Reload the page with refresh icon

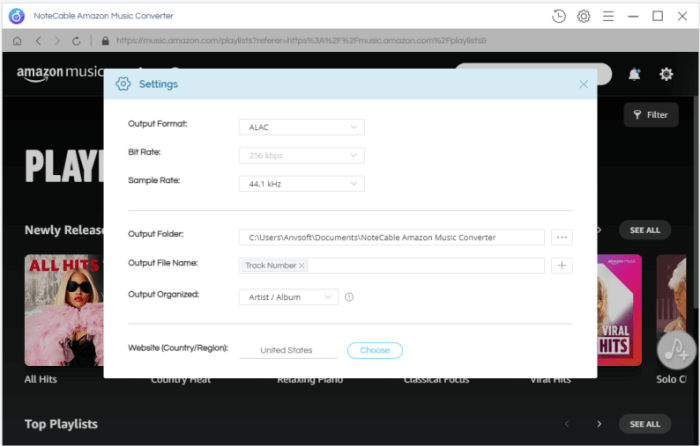coord(76,41)
